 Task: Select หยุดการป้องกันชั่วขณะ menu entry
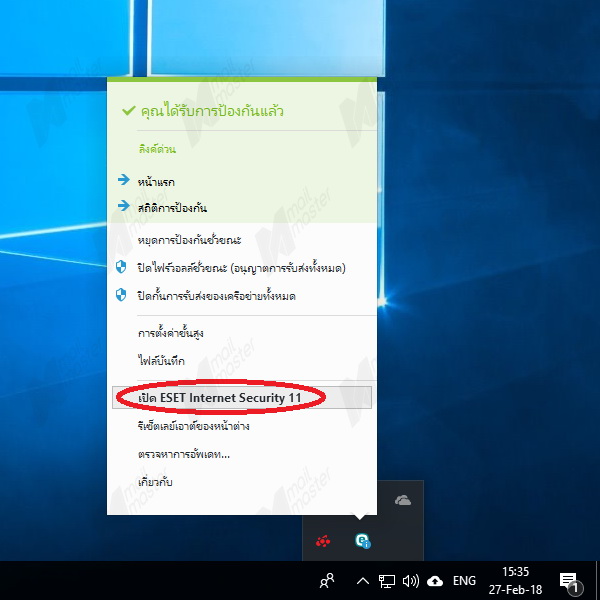click(x=189, y=240)
